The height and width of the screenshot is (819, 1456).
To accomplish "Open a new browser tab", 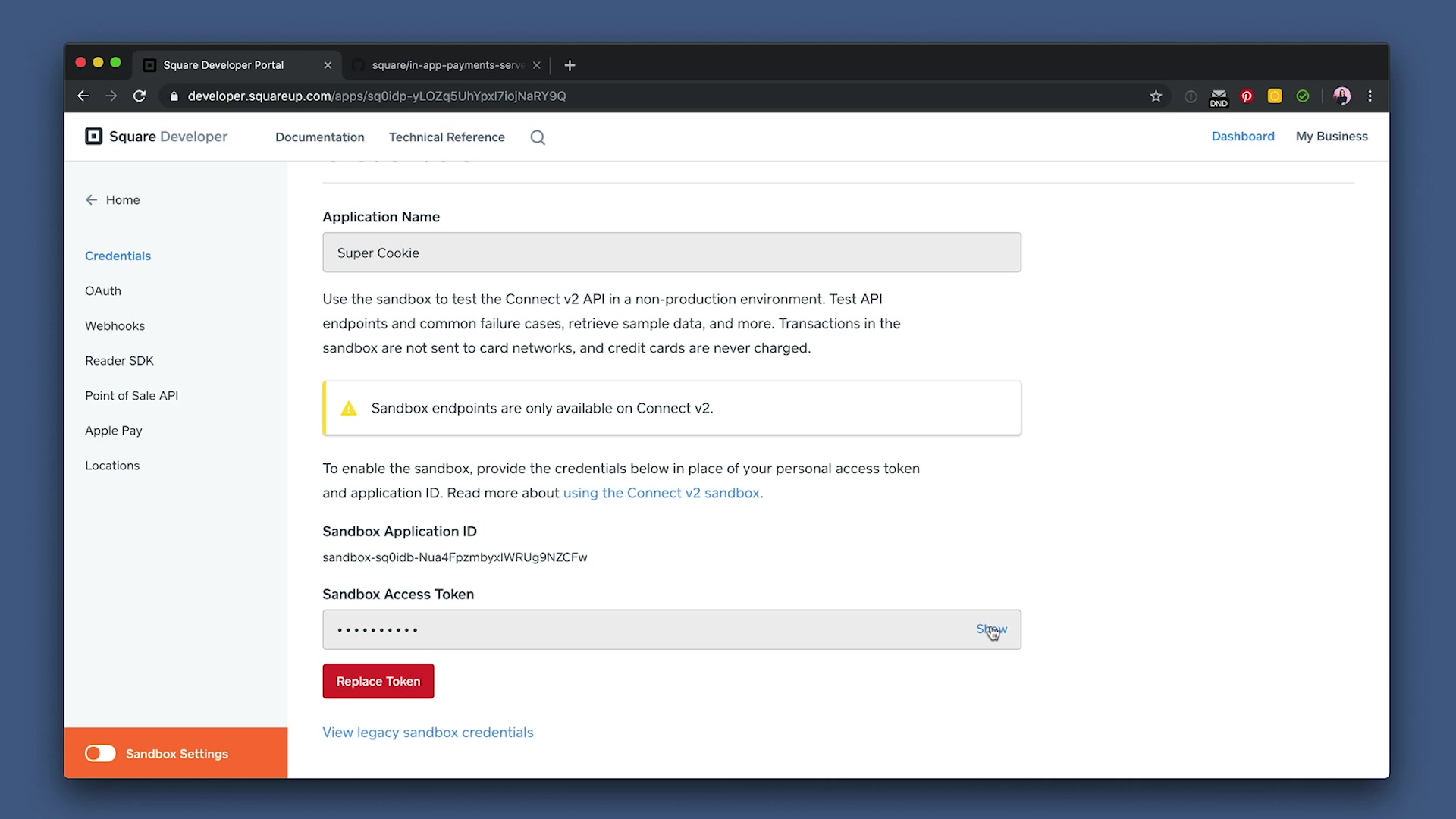I will click(x=570, y=65).
